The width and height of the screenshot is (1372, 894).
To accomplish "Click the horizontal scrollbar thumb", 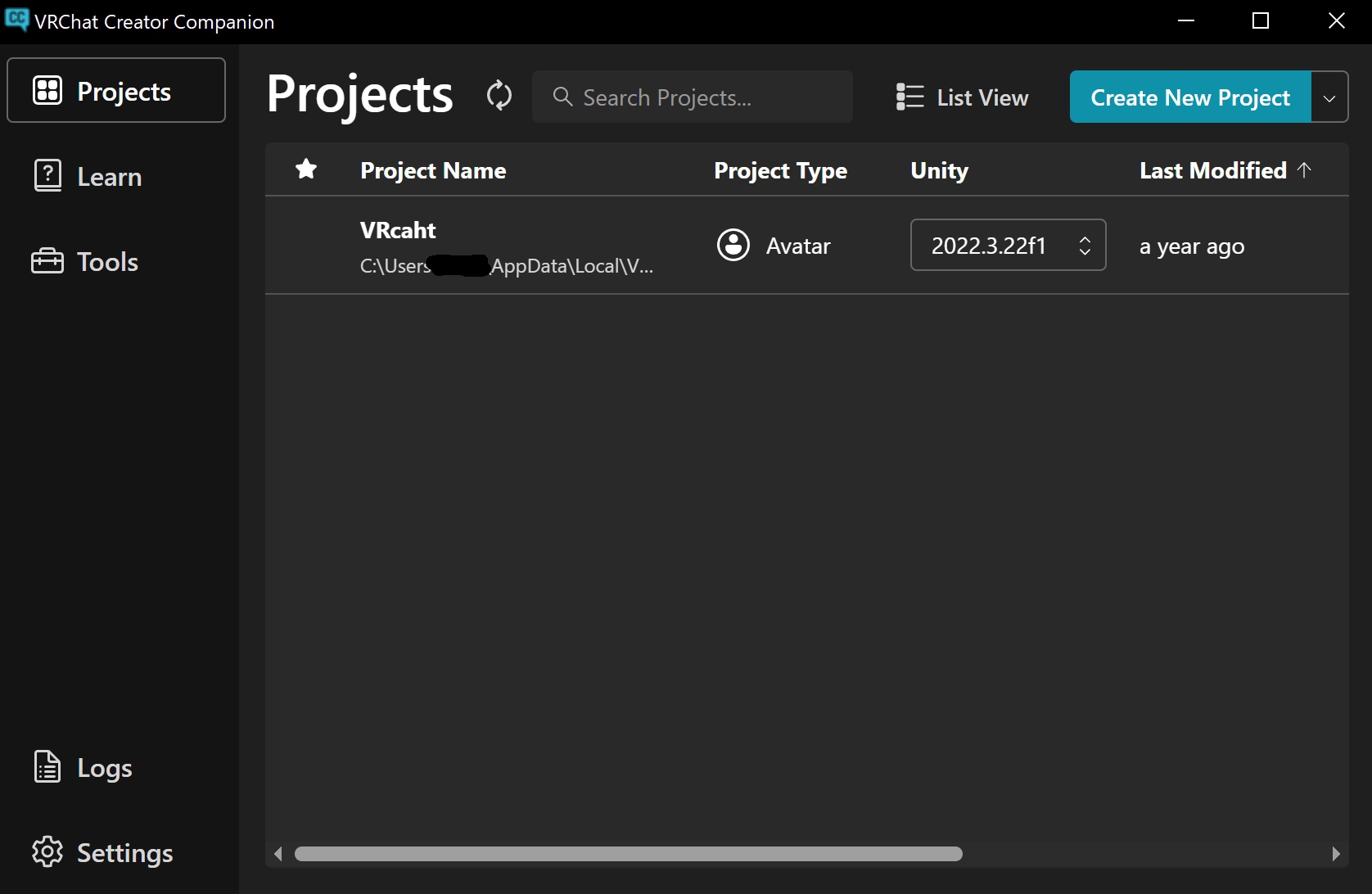I will click(x=628, y=854).
